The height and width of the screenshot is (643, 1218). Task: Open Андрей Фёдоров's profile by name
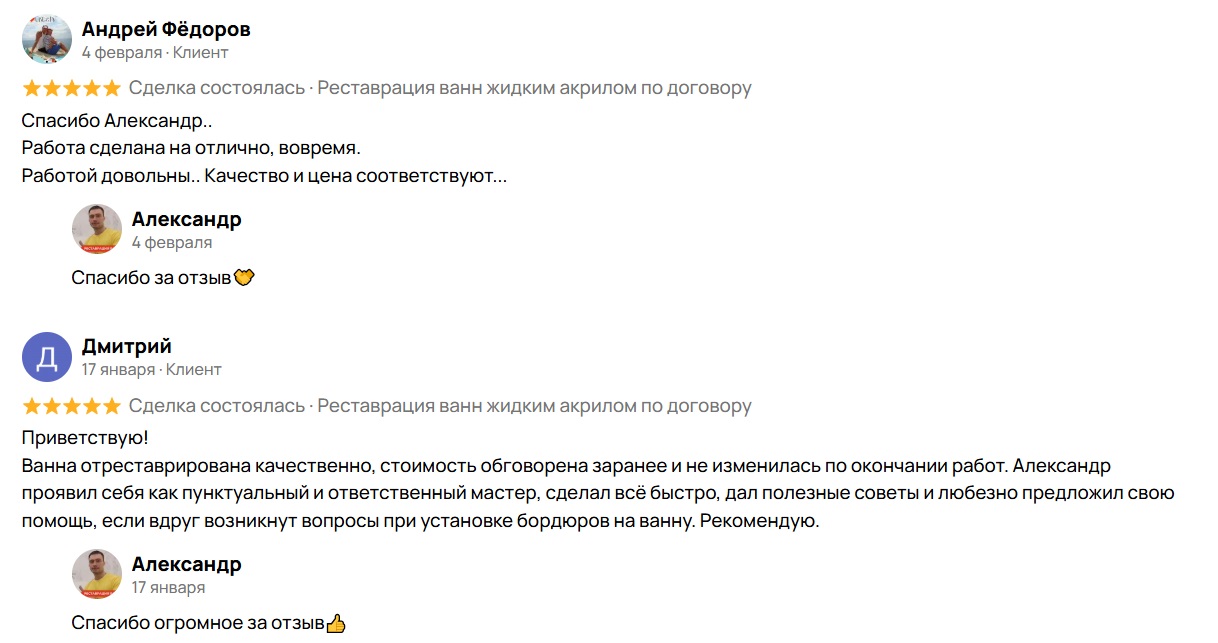click(x=166, y=29)
